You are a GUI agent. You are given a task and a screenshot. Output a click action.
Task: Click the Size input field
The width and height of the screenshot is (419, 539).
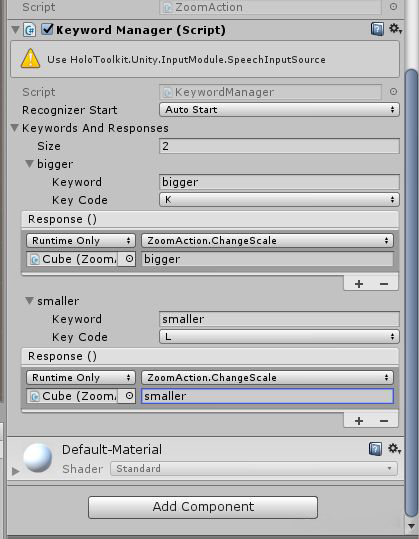[279, 146]
